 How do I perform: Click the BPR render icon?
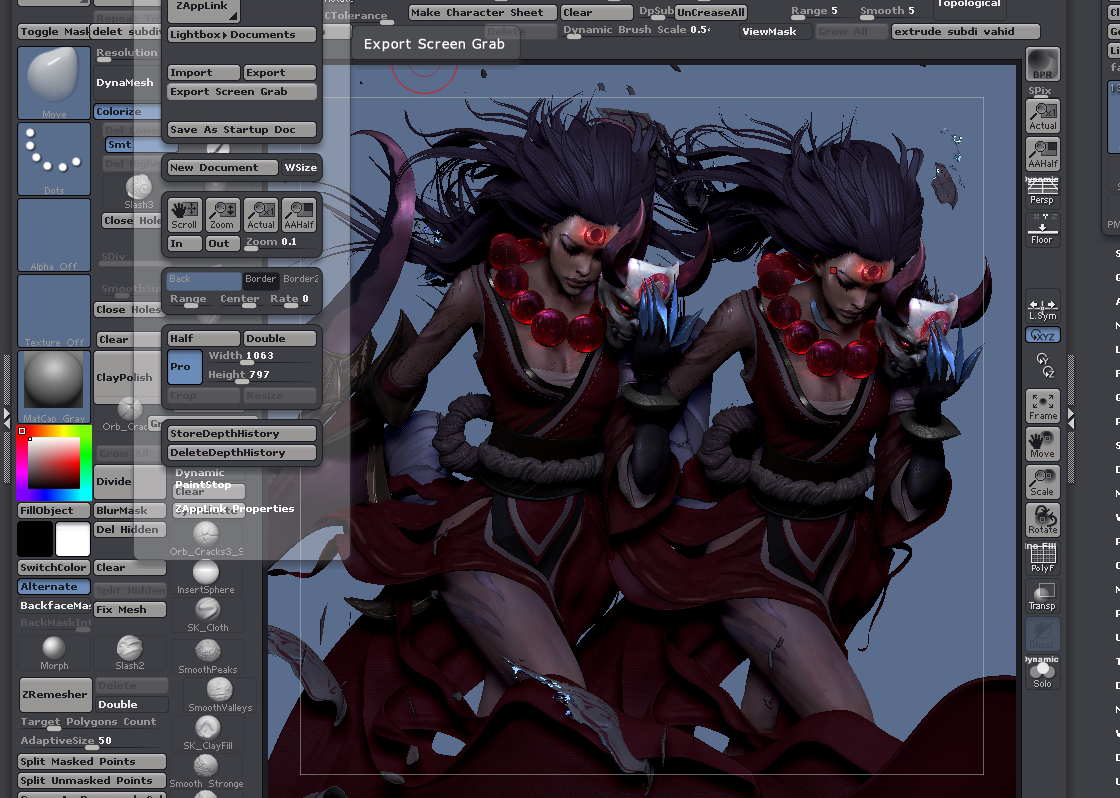[1042, 64]
